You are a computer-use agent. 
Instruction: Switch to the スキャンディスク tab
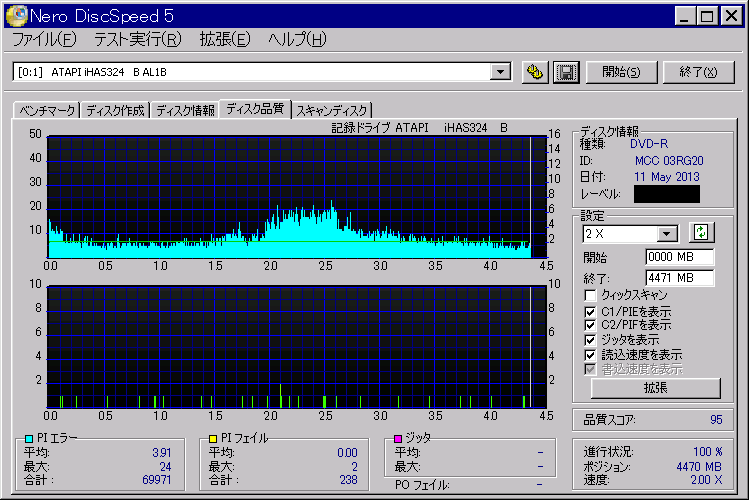(332, 111)
